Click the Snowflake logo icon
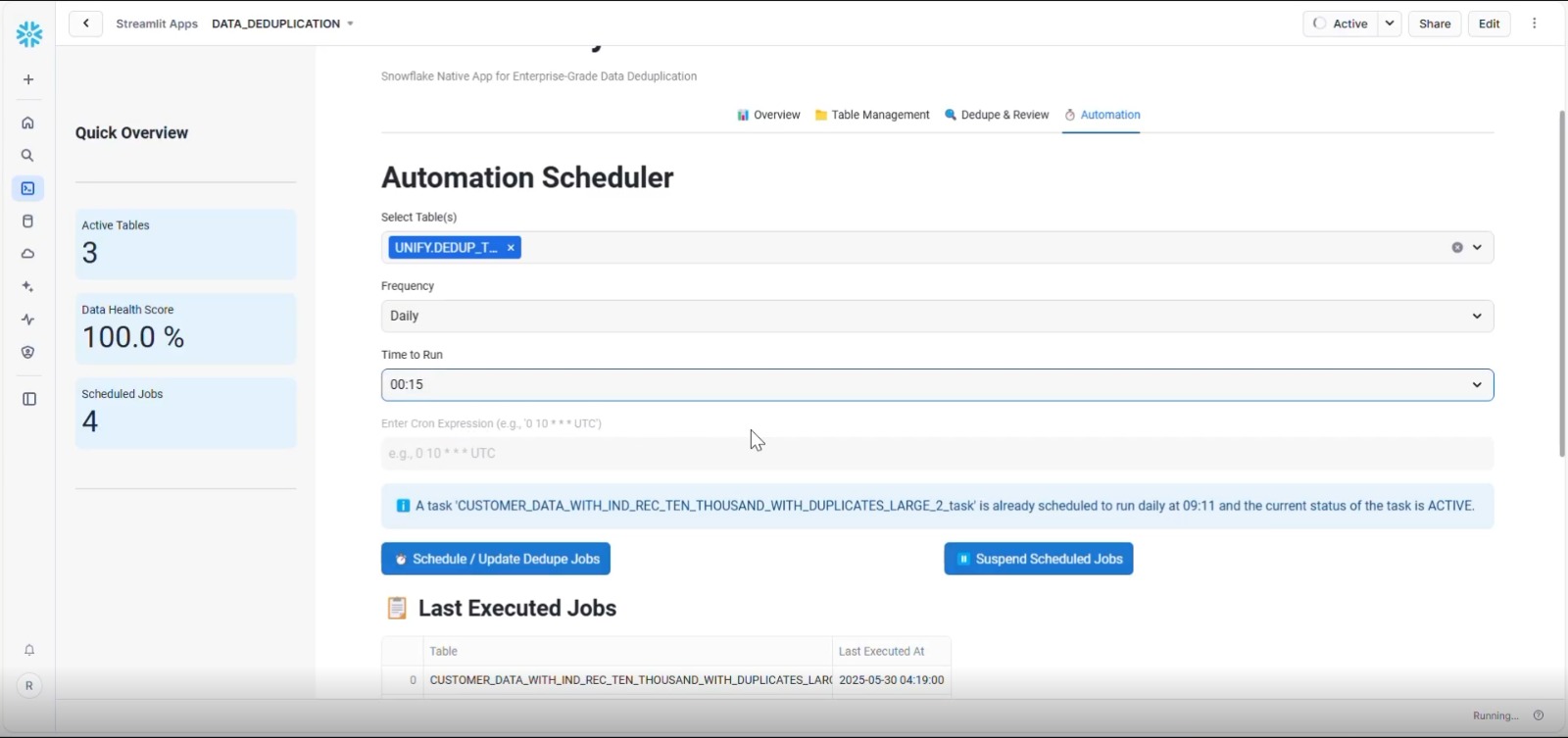Screen dimensions: 1568x738 click(x=29, y=34)
